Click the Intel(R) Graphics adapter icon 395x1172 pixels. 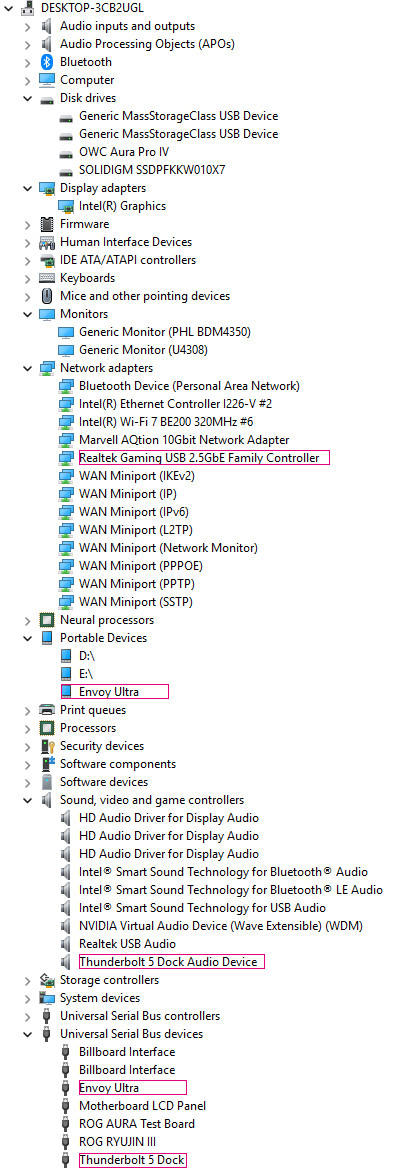coord(66,206)
